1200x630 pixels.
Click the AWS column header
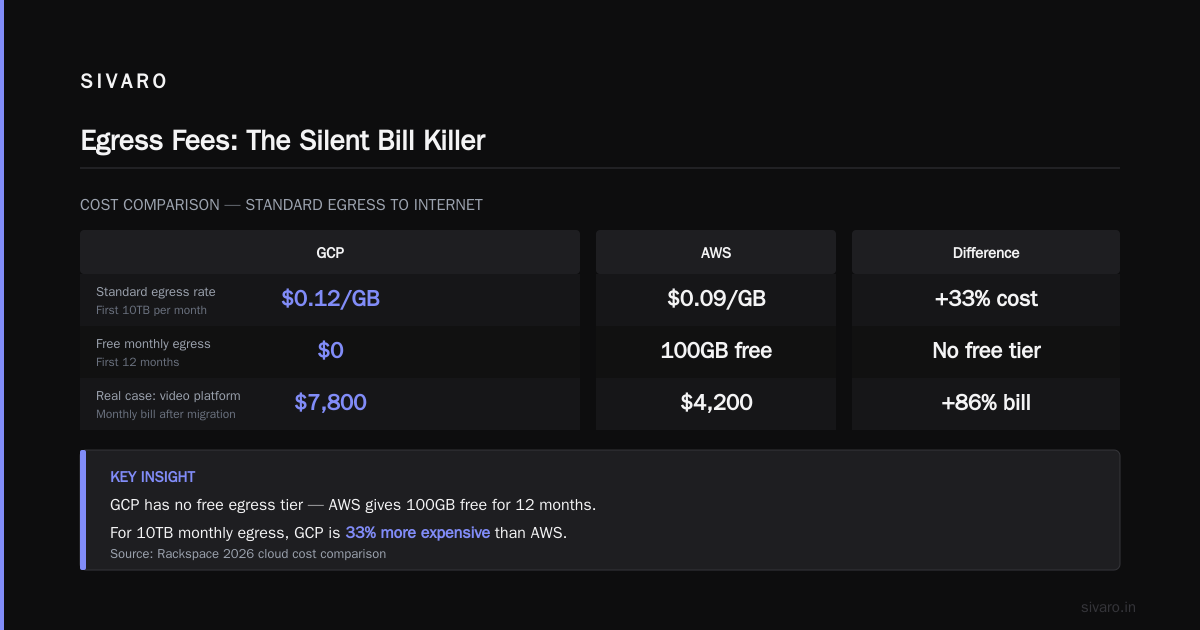[x=716, y=253]
